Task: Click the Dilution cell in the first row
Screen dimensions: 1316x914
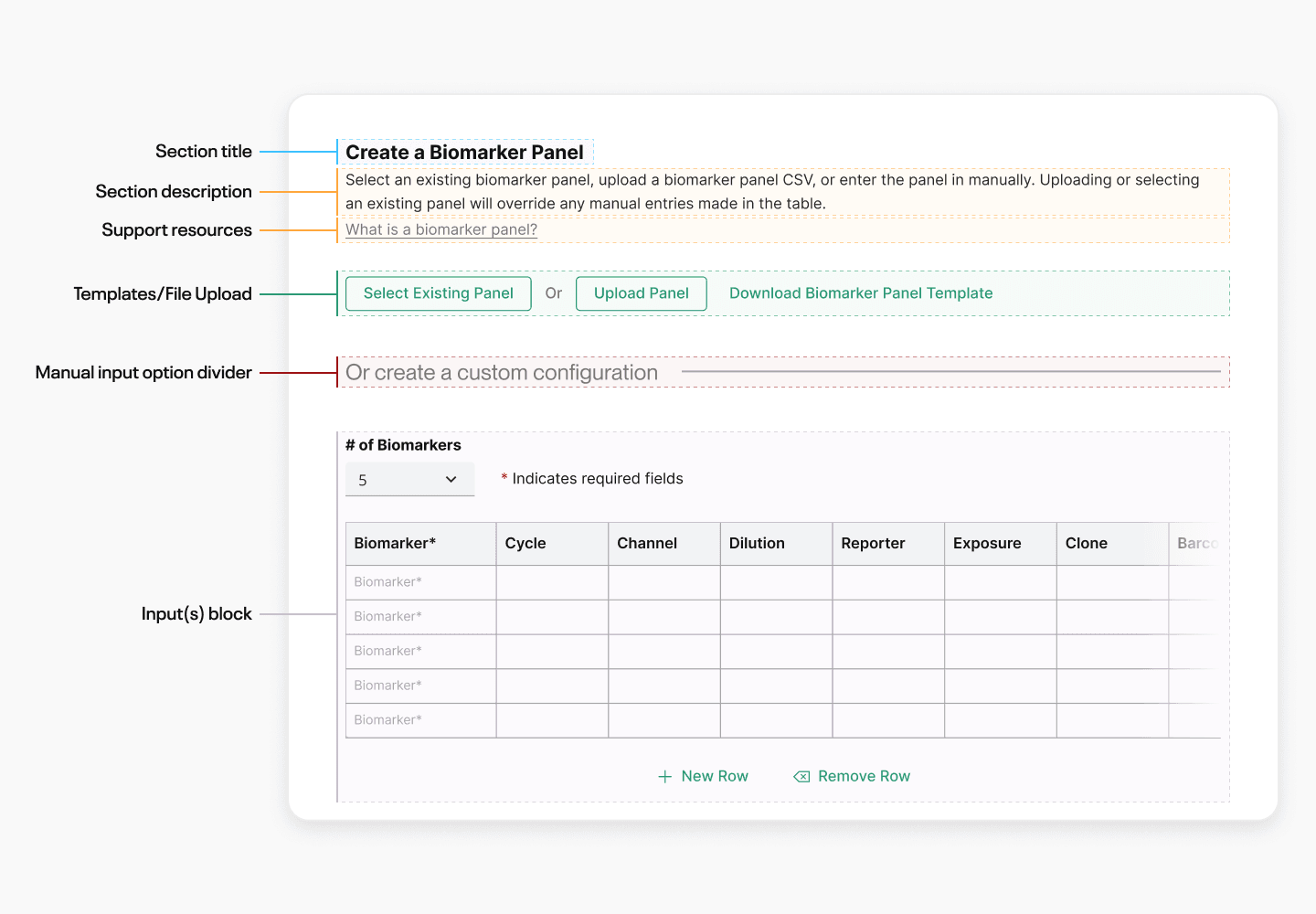Action: coord(777,582)
